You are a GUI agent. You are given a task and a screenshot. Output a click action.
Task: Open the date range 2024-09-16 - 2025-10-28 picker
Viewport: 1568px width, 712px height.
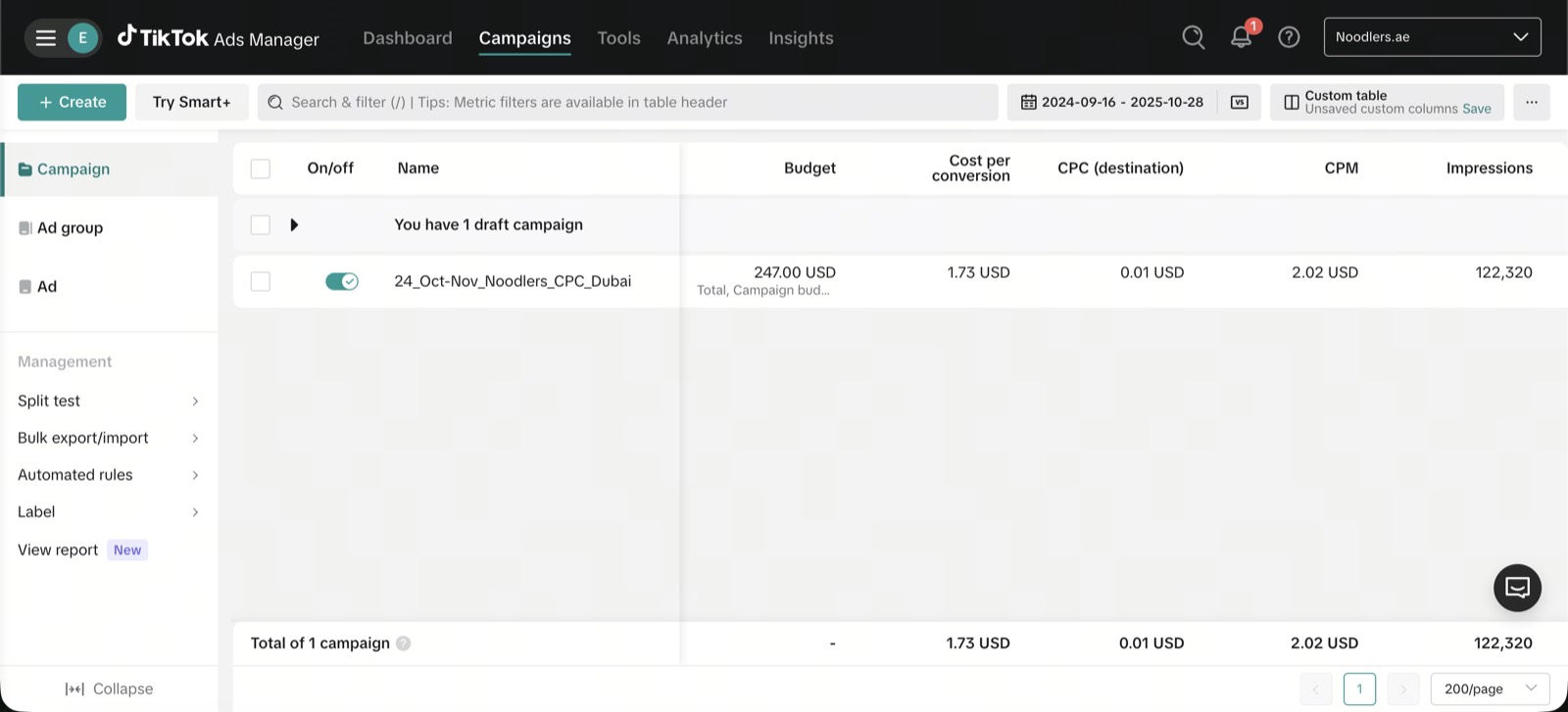(x=1111, y=102)
